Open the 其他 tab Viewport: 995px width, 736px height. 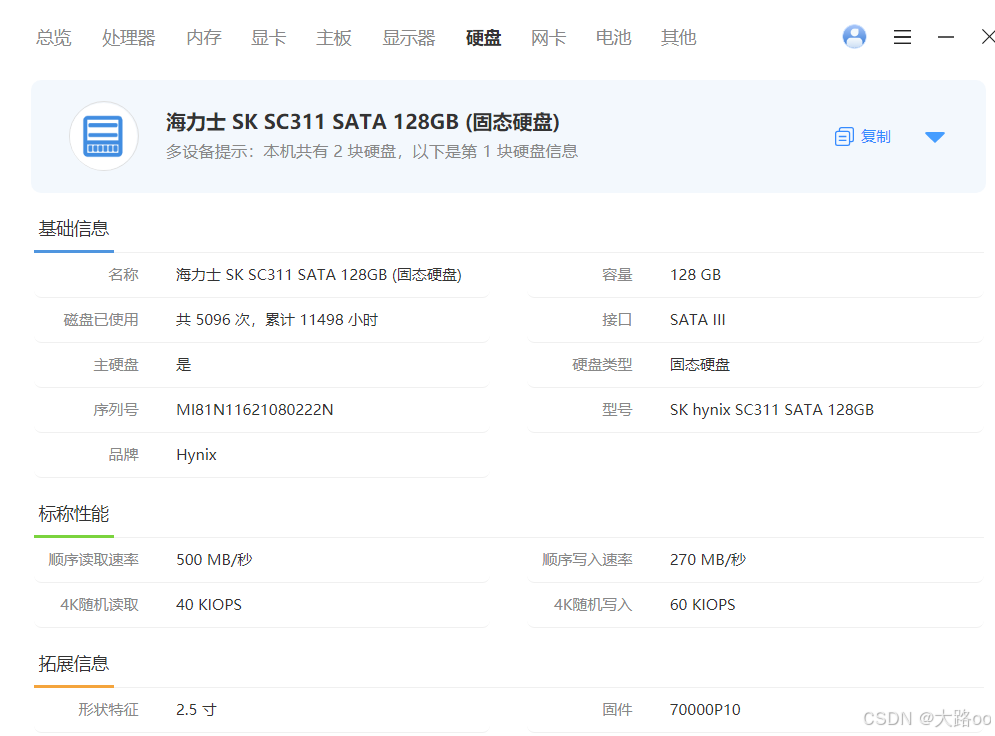tap(678, 38)
